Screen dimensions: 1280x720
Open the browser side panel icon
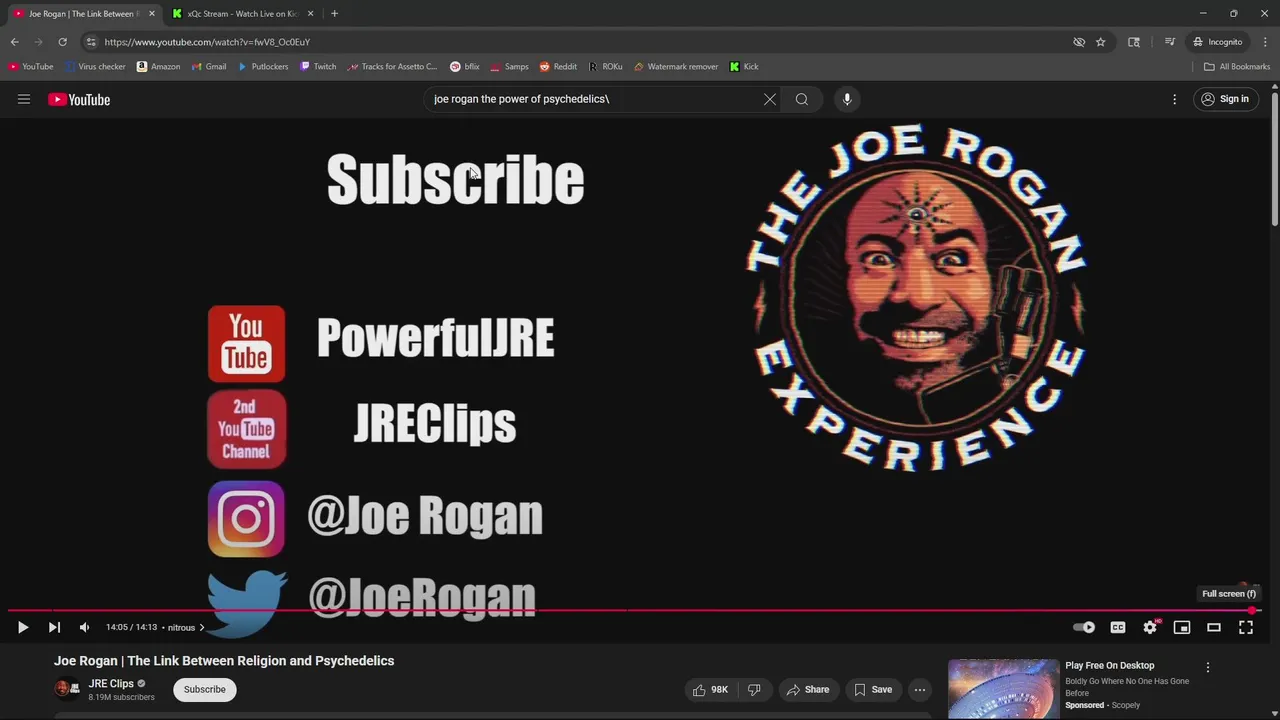(1133, 42)
